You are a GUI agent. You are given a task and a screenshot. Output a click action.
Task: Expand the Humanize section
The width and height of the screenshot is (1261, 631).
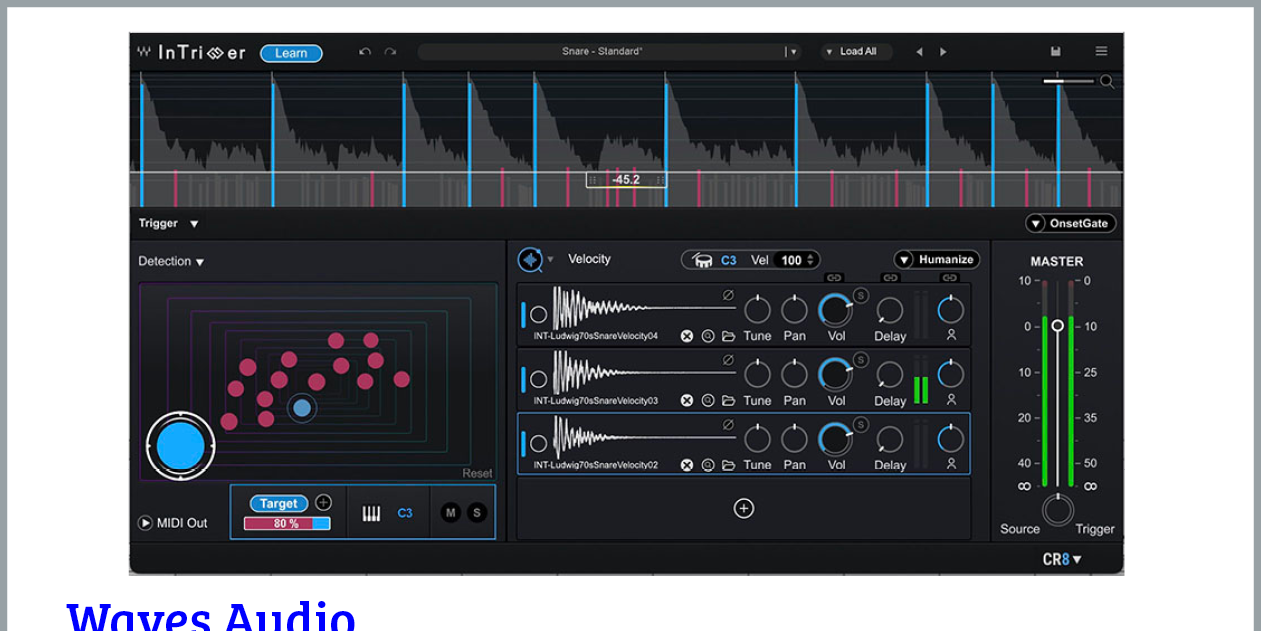point(937,260)
